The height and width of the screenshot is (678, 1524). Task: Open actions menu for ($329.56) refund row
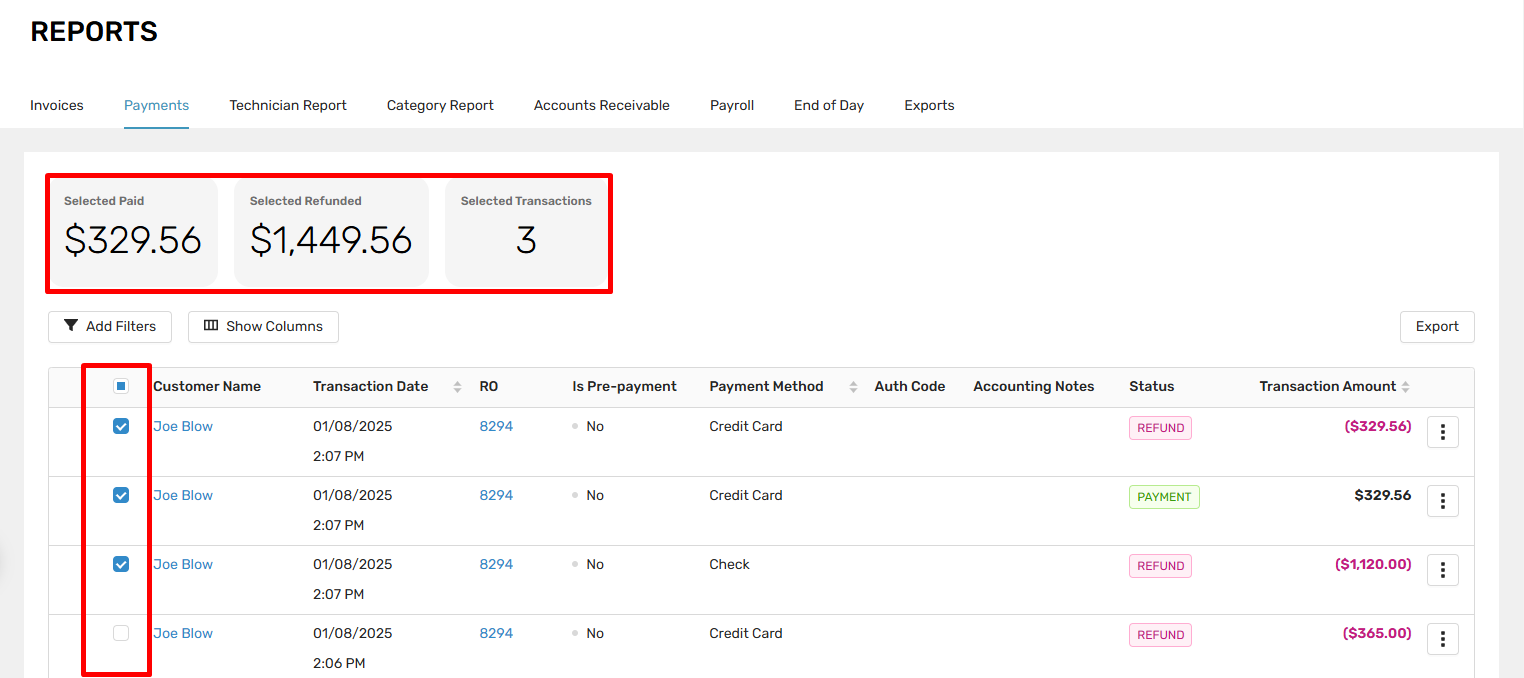click(1443, 432)
